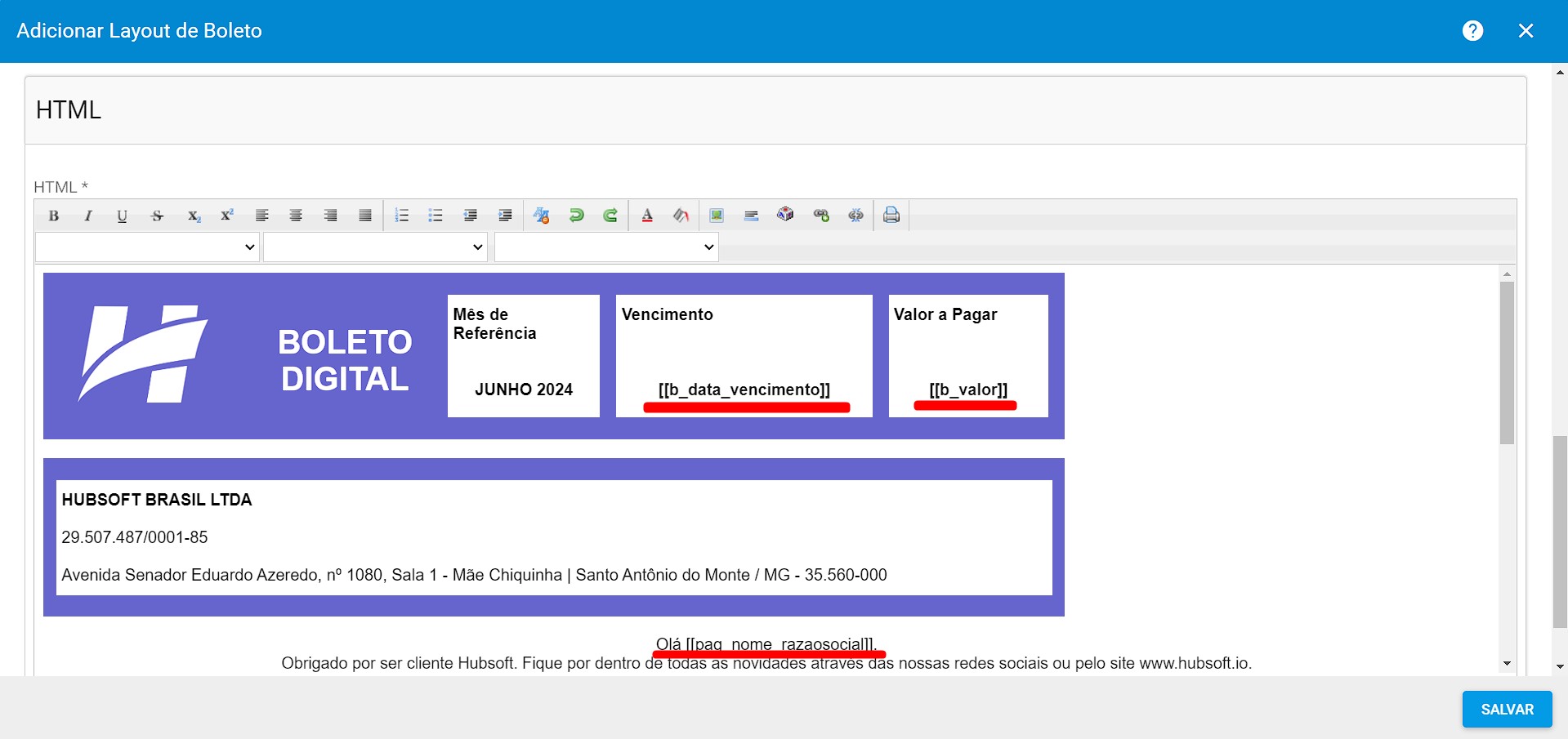The height and width of the screenshot is (739, 1568).
Task: Justify text alignment
Action: 365,216
